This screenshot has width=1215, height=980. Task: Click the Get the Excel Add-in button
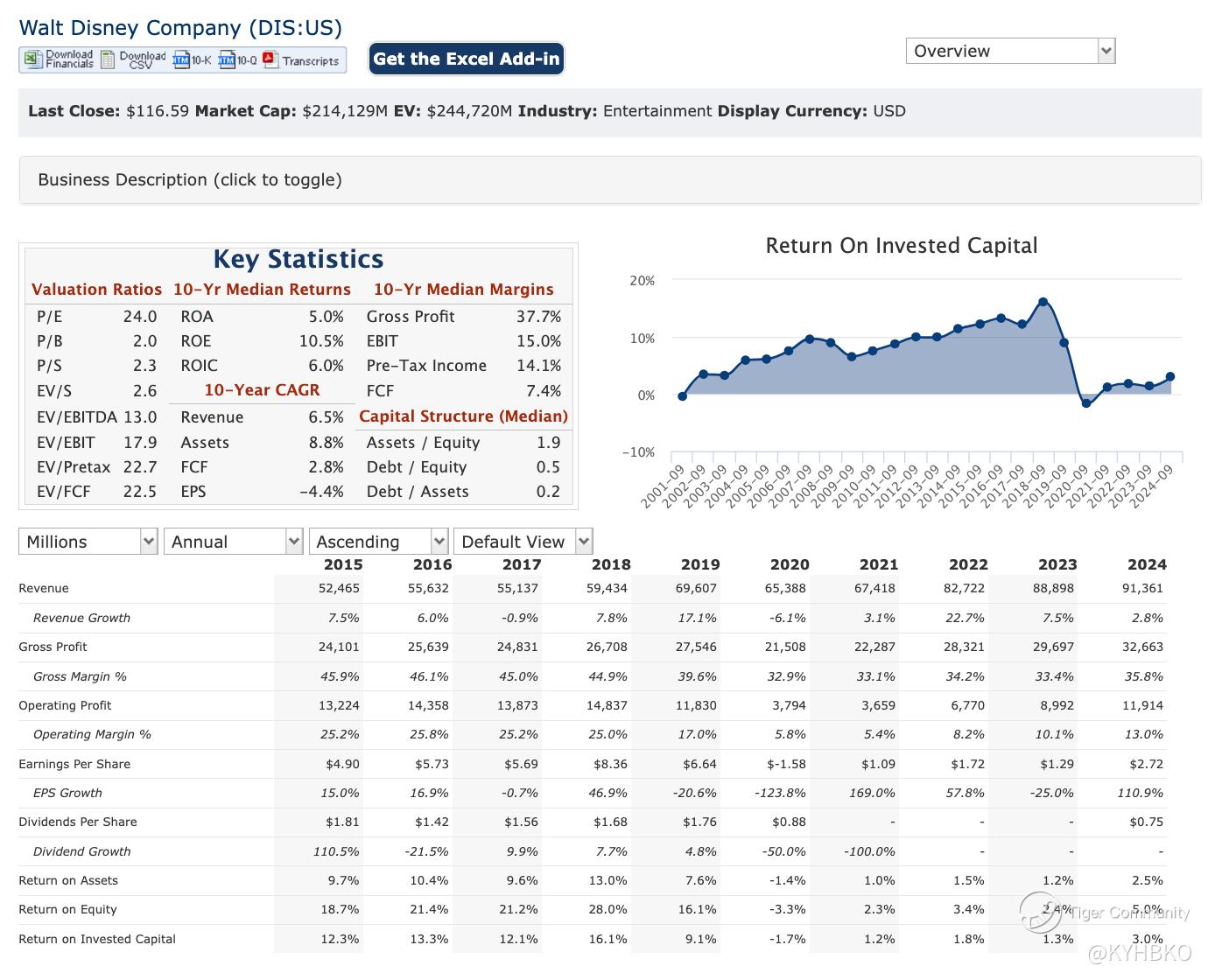tap(466, 59)
